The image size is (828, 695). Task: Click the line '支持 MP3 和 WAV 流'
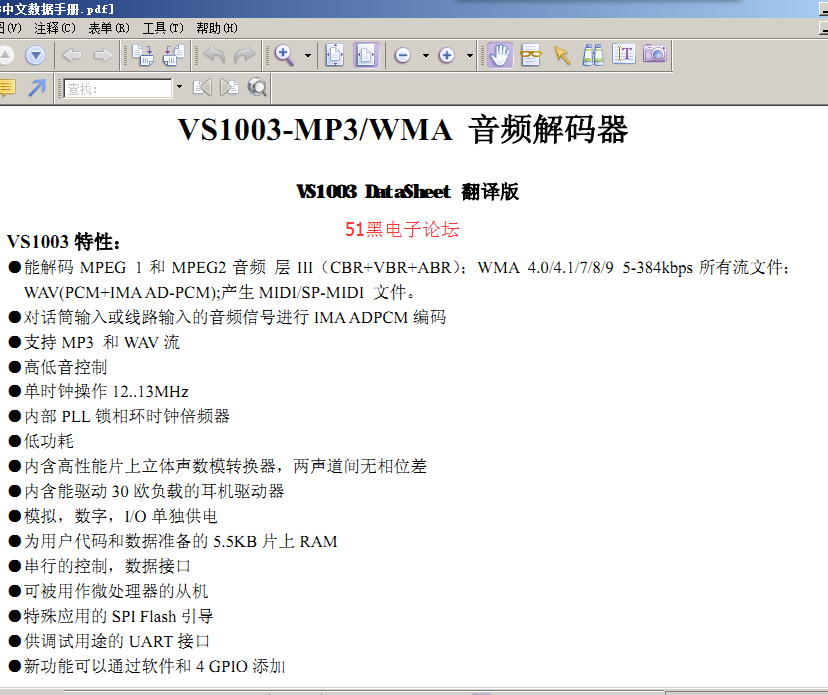(x=102, y=342)
